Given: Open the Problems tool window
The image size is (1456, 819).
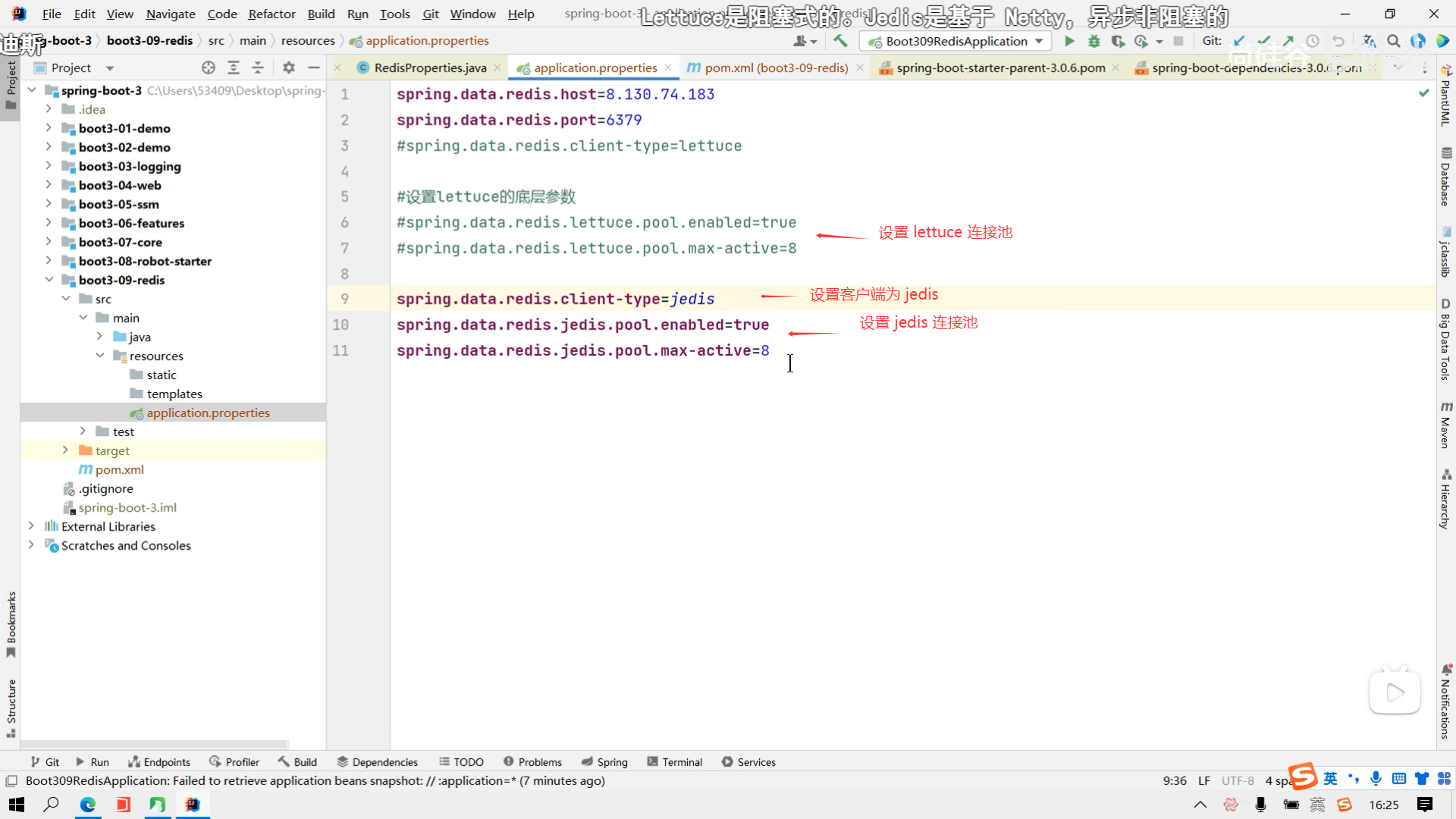Looking at the screenshot, I should pyautogui.click(x=532, y=762).
